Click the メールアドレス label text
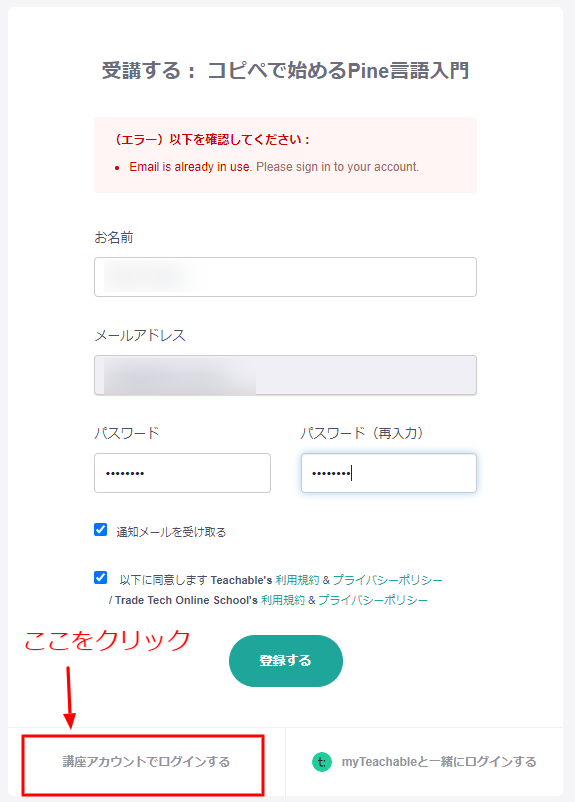The height and width of the screenshot is (802, 575). point(140,336)
